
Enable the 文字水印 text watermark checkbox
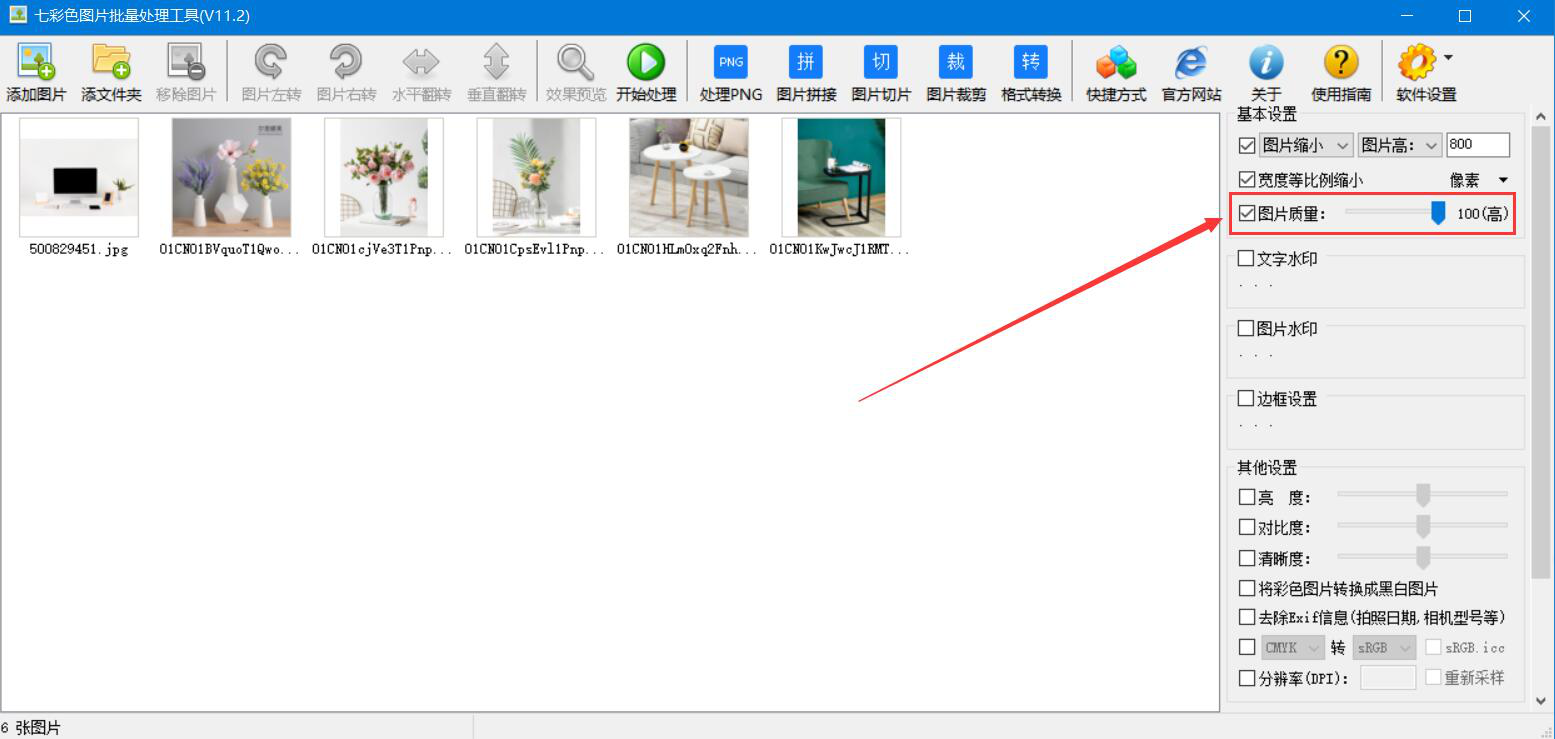pos(1246,258)
